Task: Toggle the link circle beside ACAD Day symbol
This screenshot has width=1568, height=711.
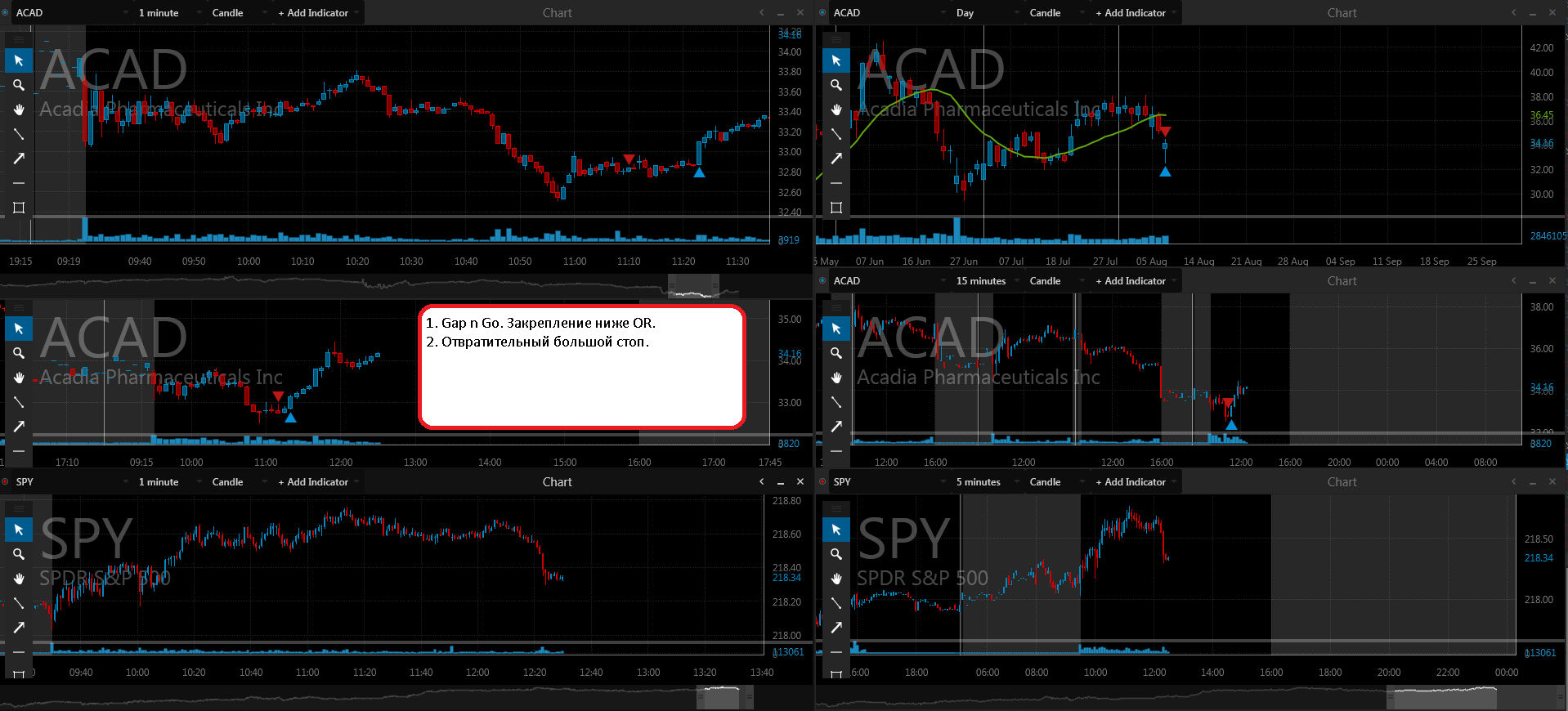Action: (x=822, y=12)
